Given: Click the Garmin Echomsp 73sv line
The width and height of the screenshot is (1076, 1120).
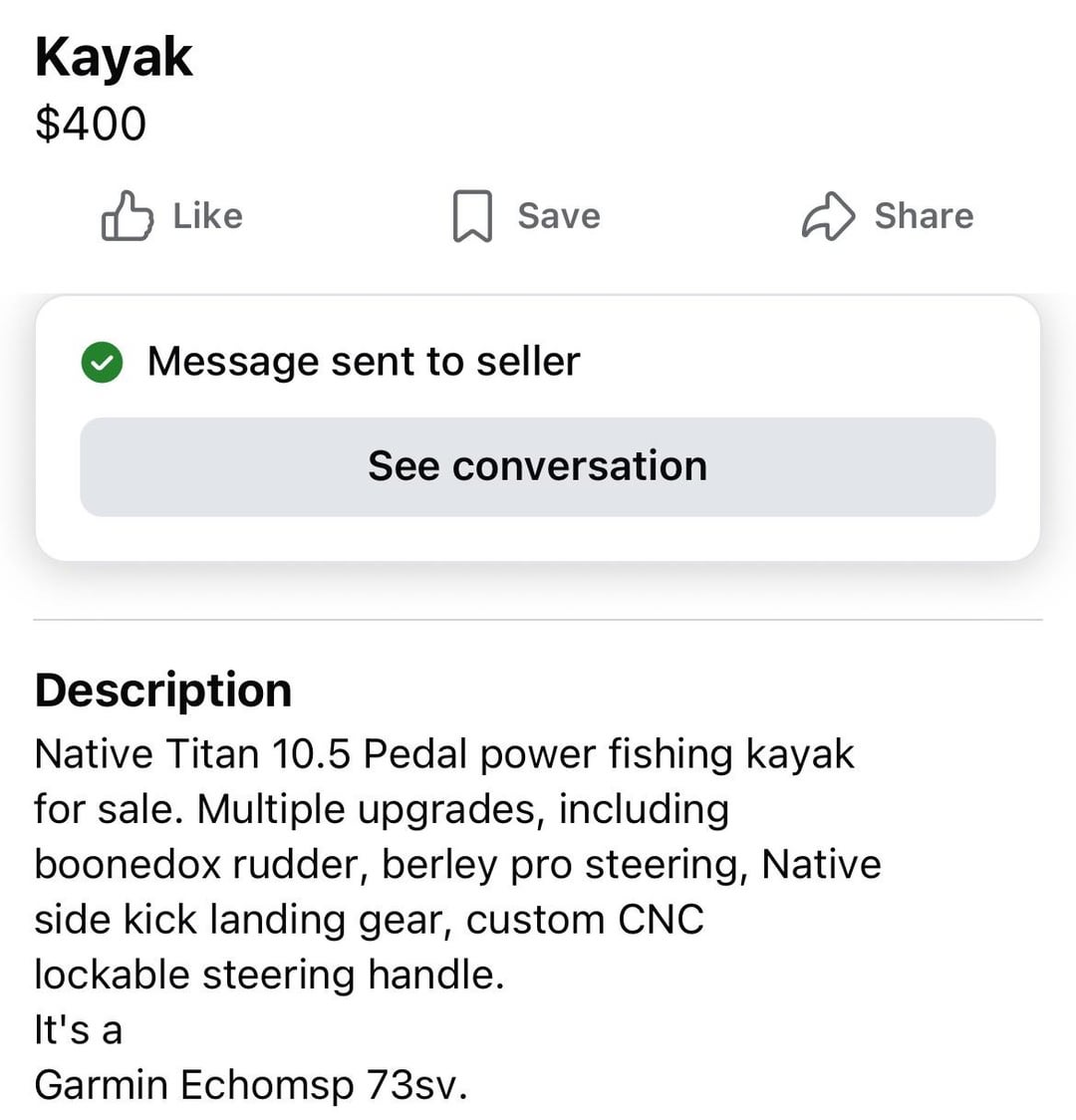Looking at the screenshot, I should pos(250,1084).
